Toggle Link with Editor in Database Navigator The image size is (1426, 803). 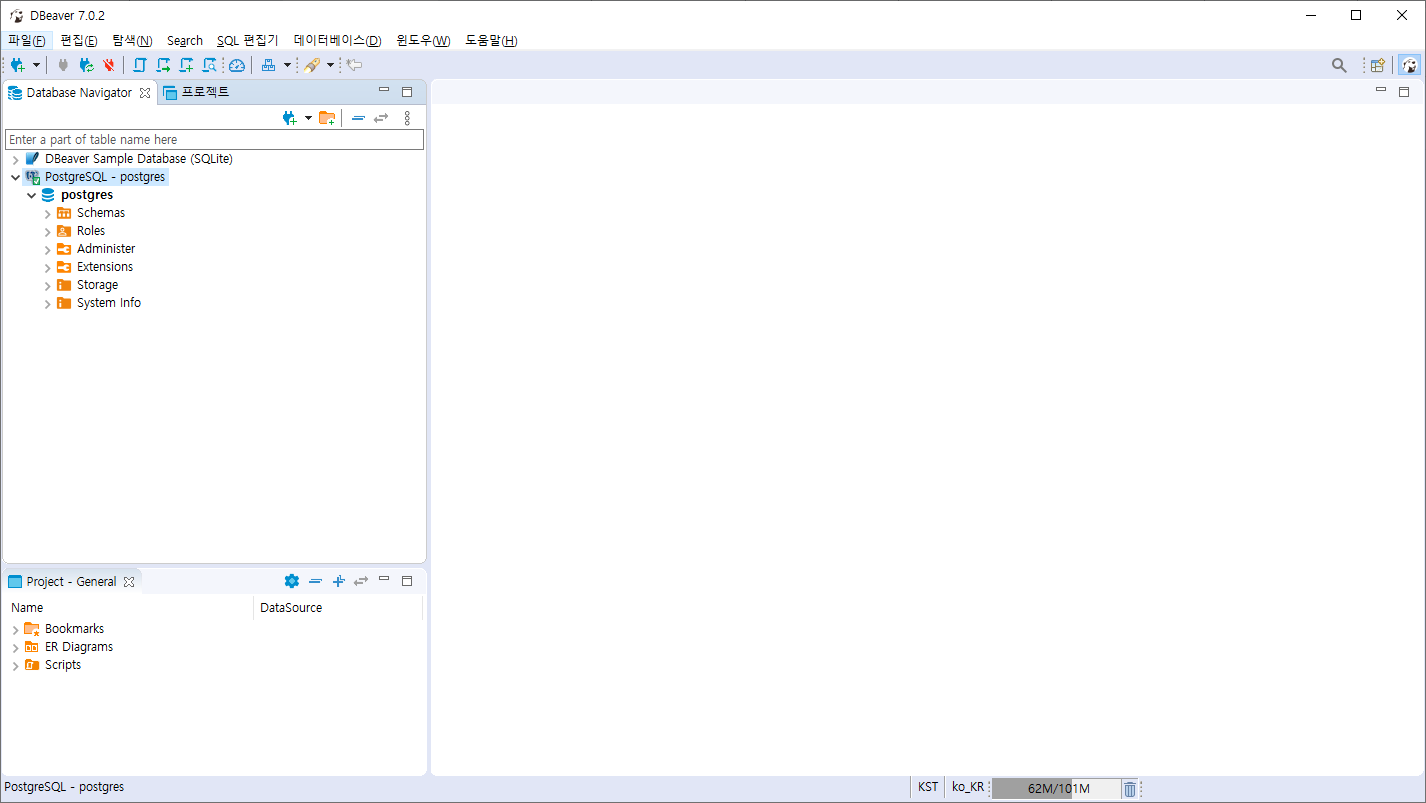pyautogui.click(x=381, y=118)
